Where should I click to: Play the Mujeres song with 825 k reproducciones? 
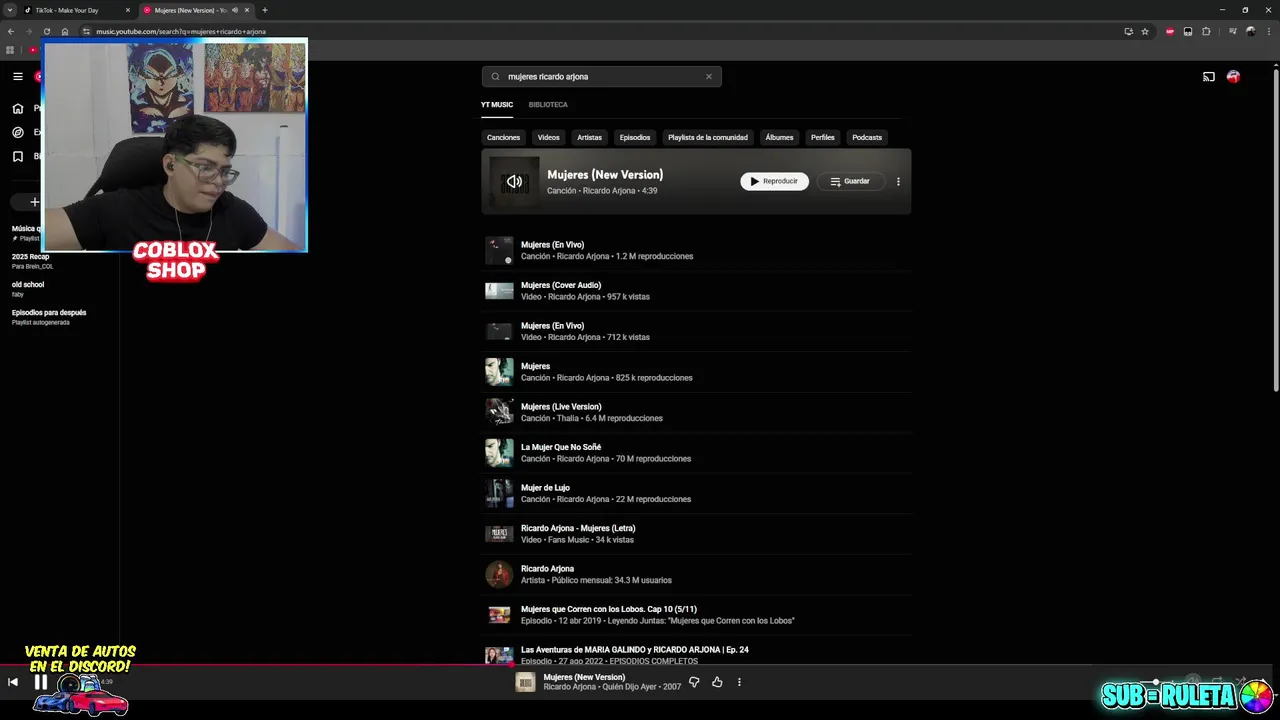696,372
